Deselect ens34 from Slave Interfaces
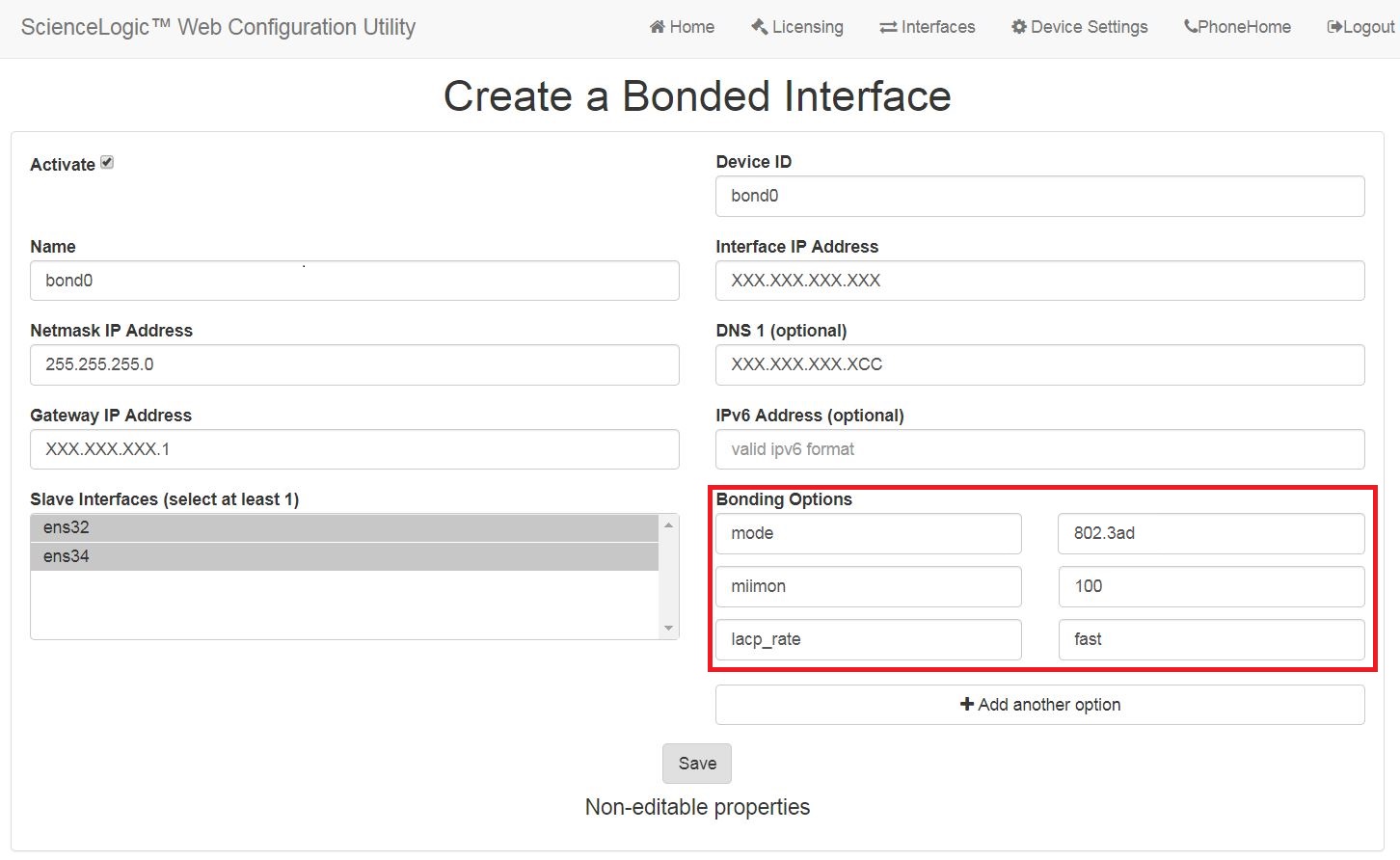The width and height of the screenshot is (1400, 860). 289,556
